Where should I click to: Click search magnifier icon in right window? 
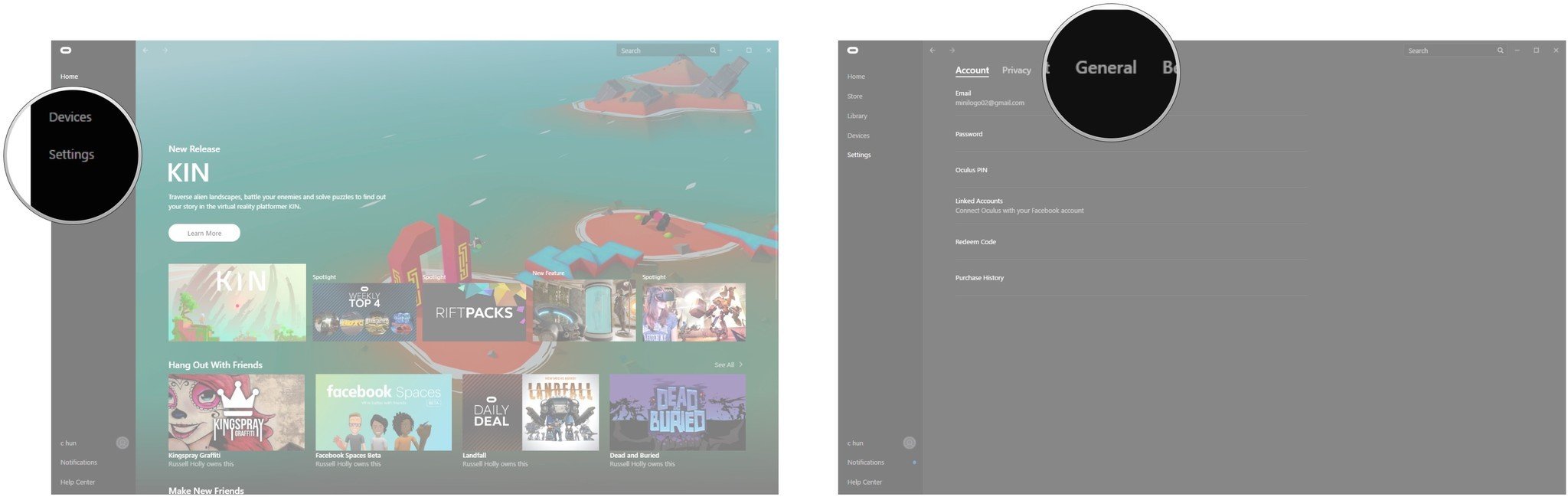tap(1500, 51)
